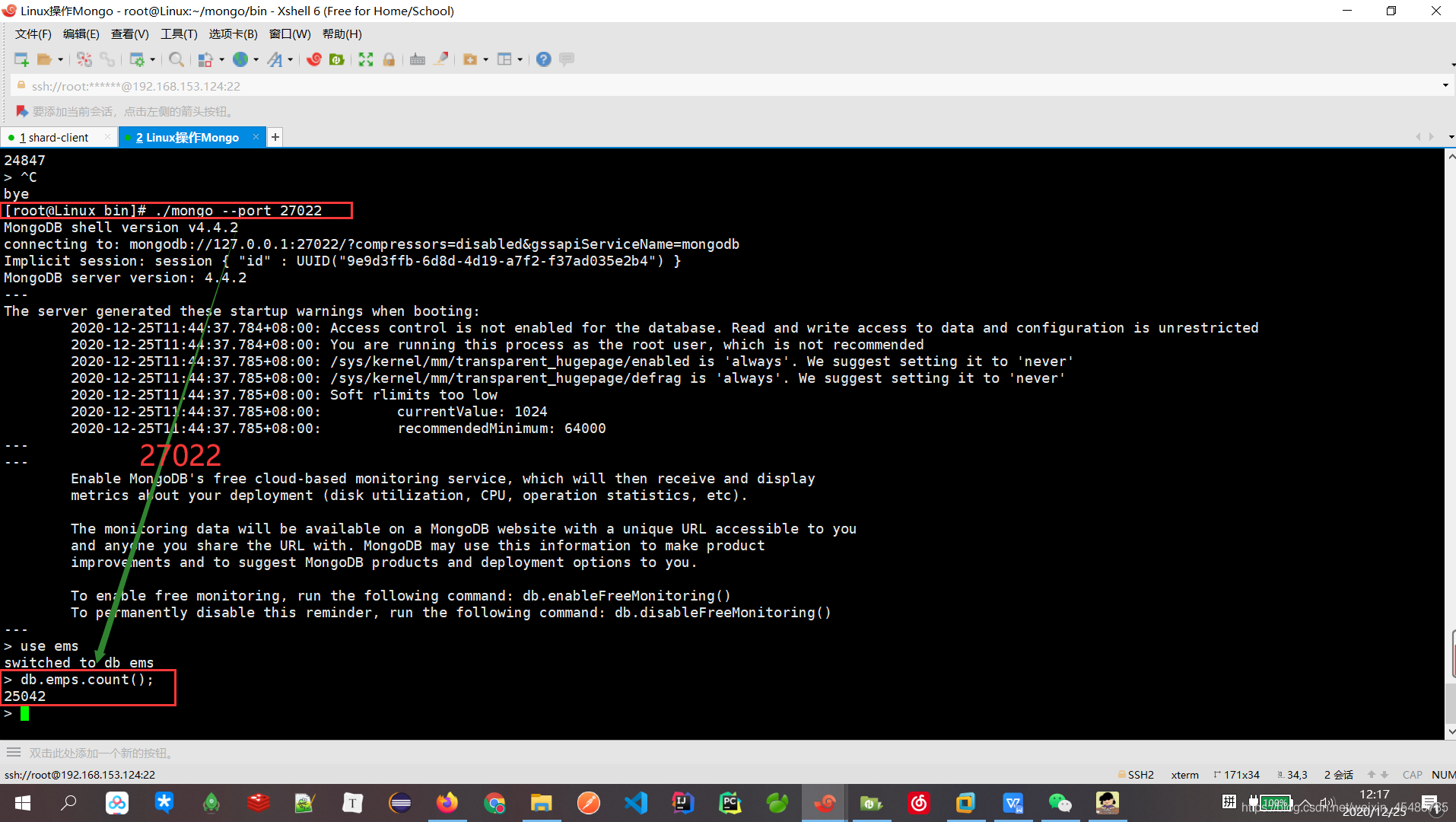Open the 查看(V) menu
The height and width of the screenshot is (822, 1456).
(x=130, y=34)
